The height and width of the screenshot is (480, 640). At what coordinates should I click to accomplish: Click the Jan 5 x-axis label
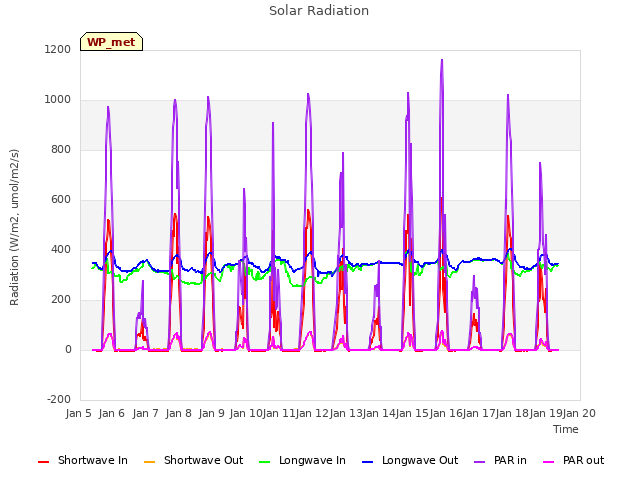(x=79, y=413)
